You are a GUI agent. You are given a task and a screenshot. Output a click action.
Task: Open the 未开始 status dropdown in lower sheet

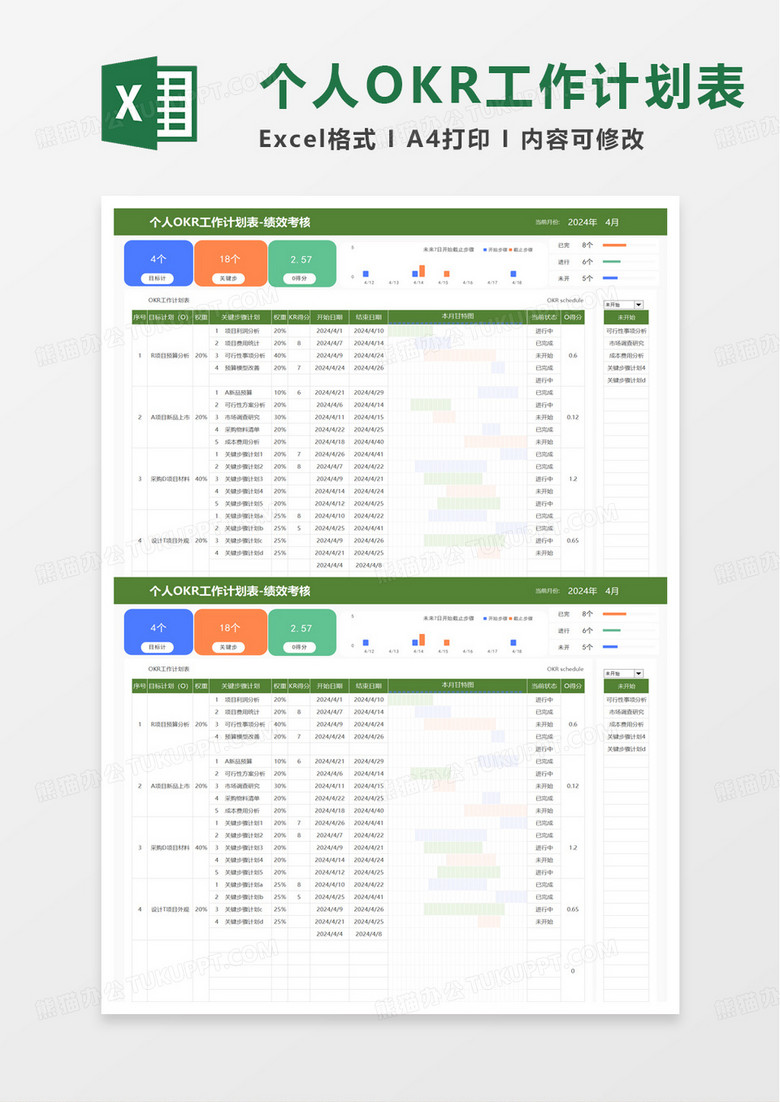(x=638, y=673)
